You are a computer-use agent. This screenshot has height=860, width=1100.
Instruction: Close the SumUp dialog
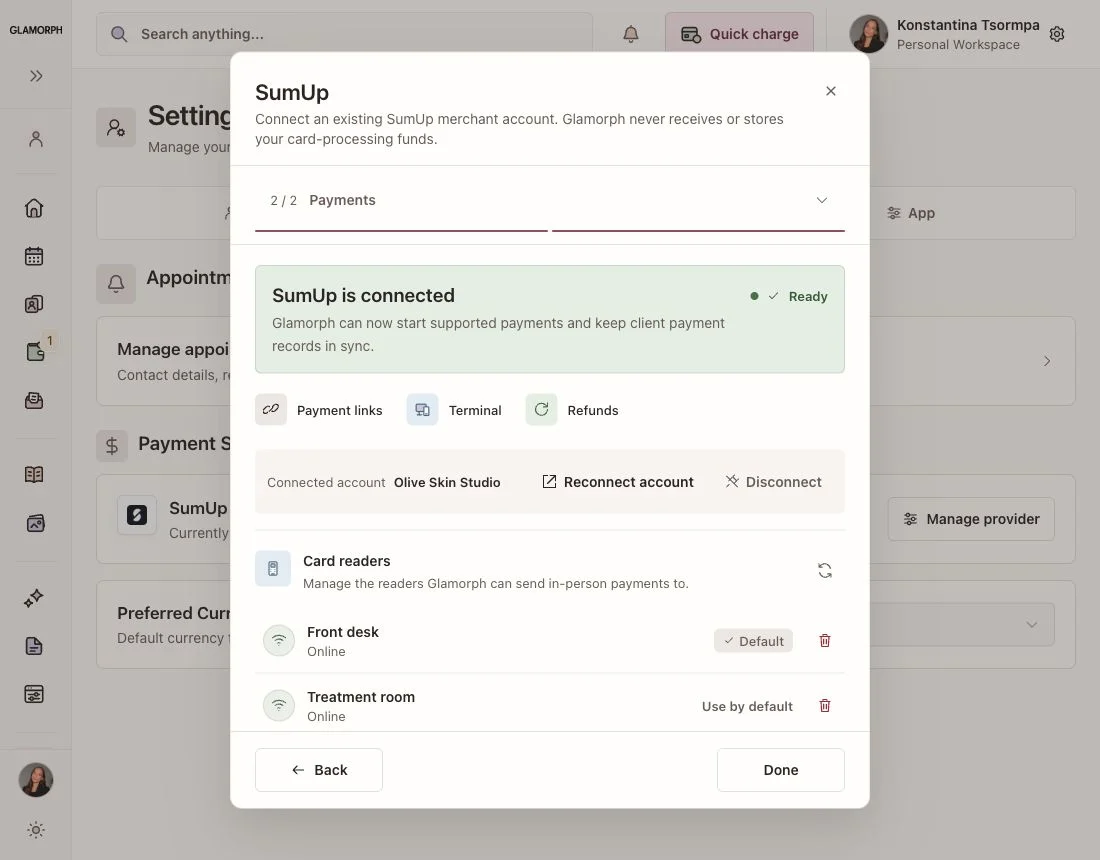tap(831, 91)
